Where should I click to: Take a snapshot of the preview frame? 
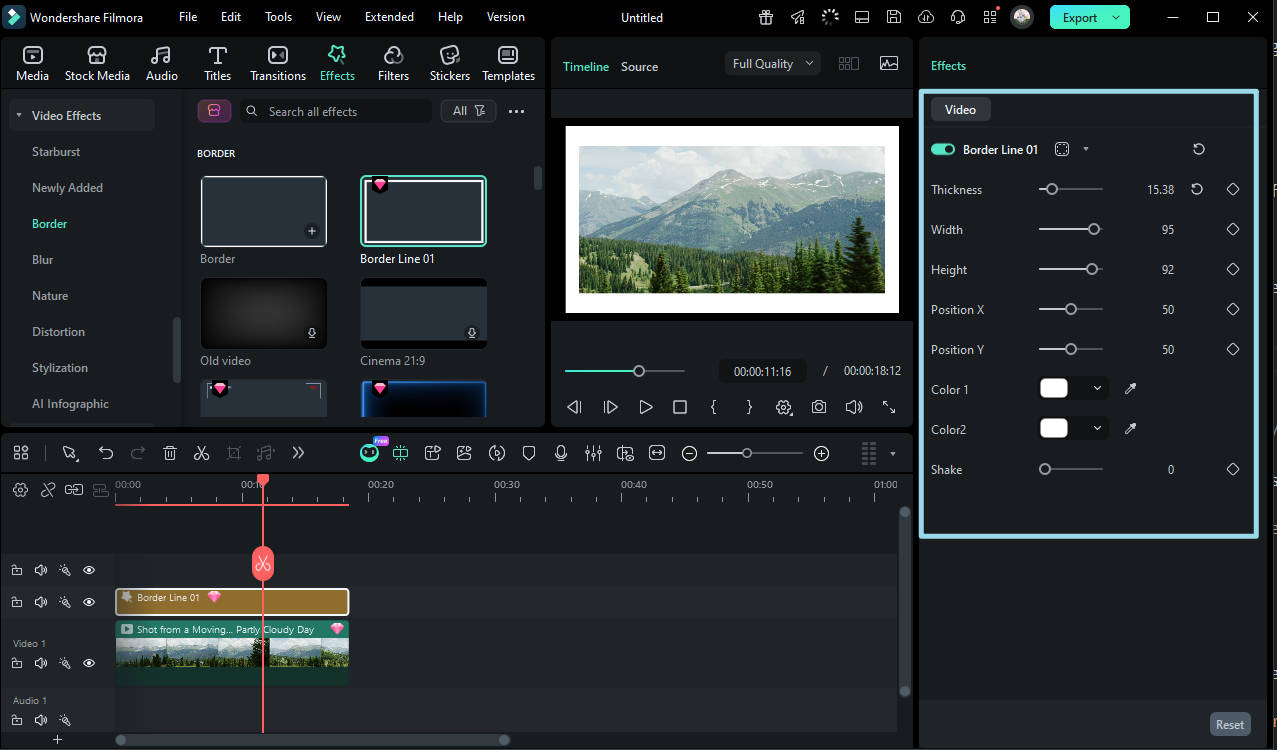[819, 407]
